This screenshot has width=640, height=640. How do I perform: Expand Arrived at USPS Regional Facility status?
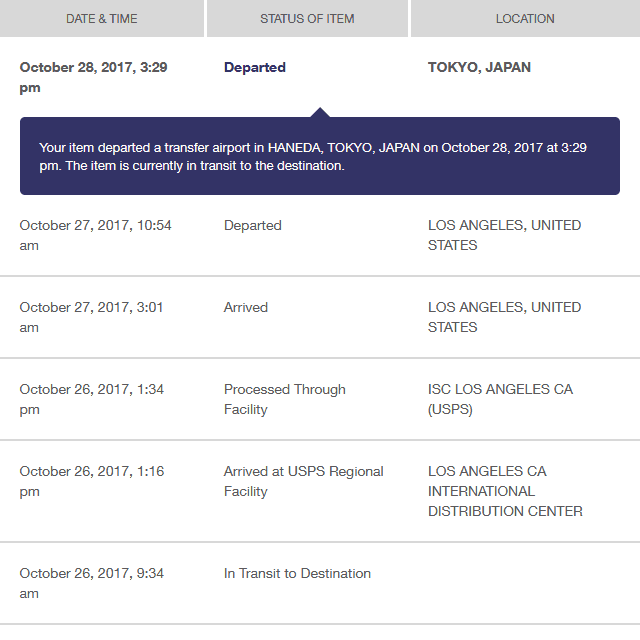pyautogui.click(x=303, y=481)
